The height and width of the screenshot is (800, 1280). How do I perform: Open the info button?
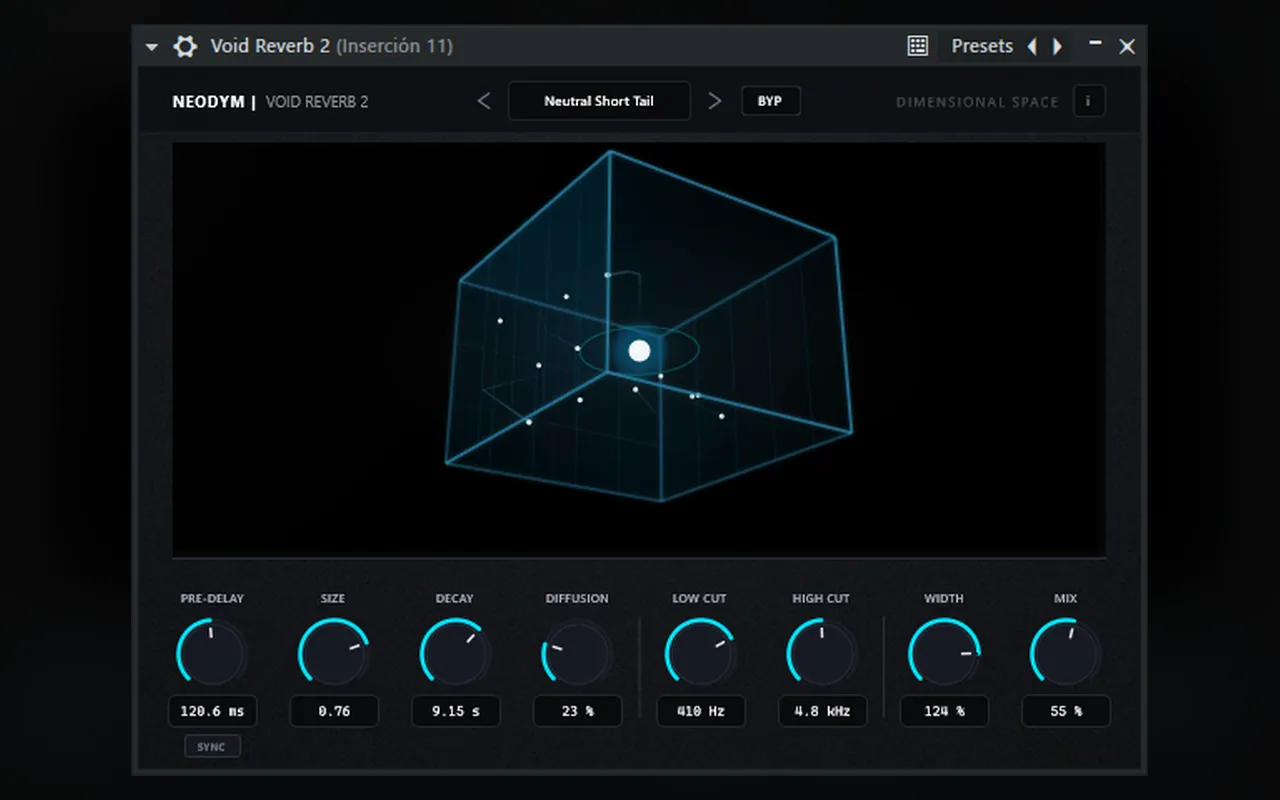[x=1089, y=101]
